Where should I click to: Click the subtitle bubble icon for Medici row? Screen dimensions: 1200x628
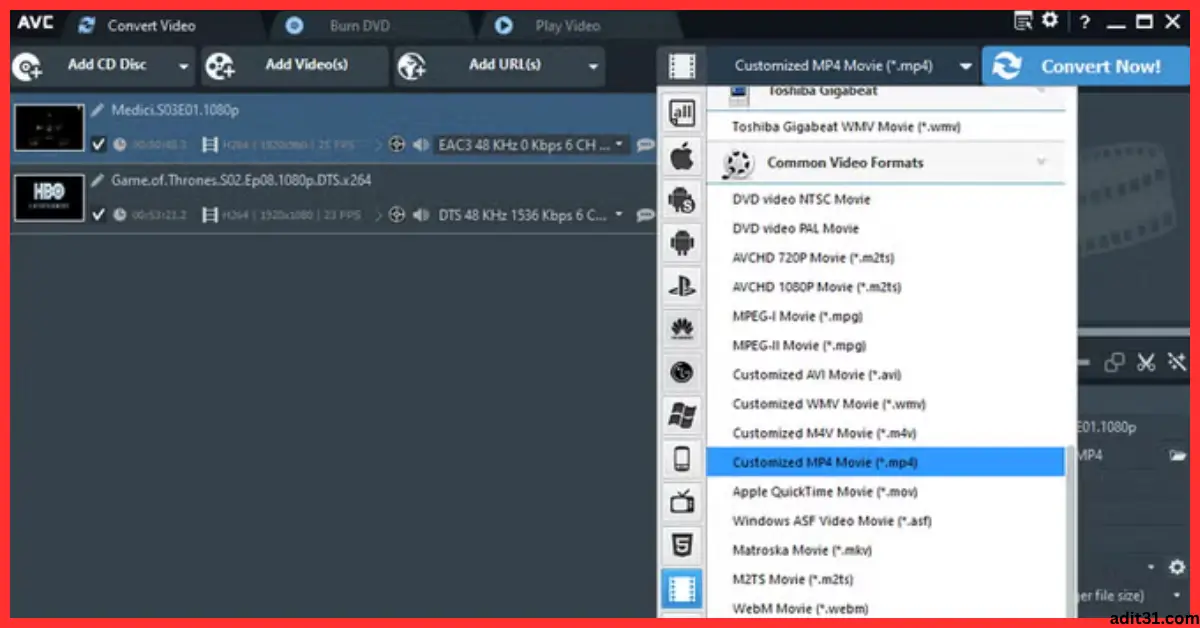646,145
